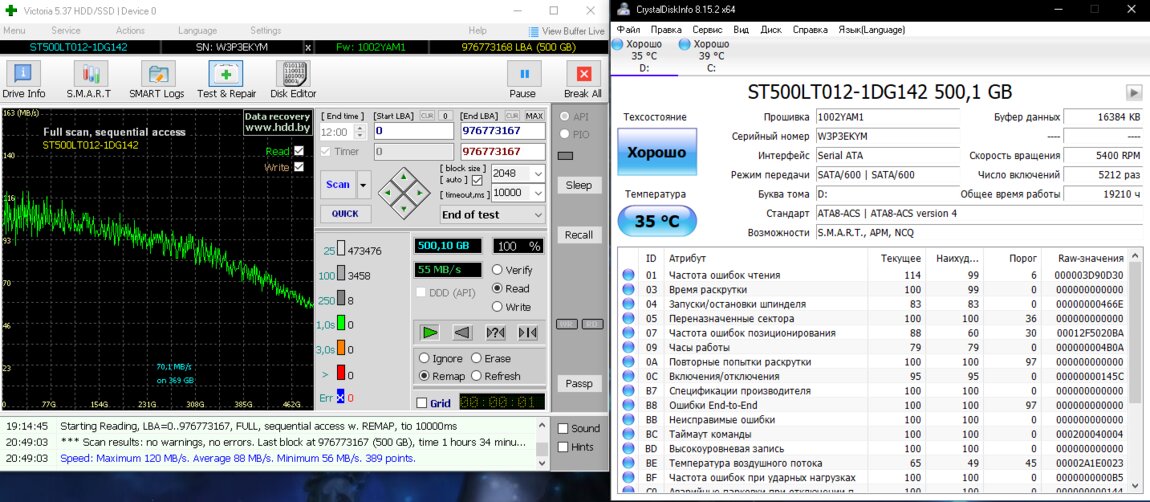Open SMART Logs from the toolbar
Image resolution: width=1150 pixels, height=502 pixels.
point(156,78)
